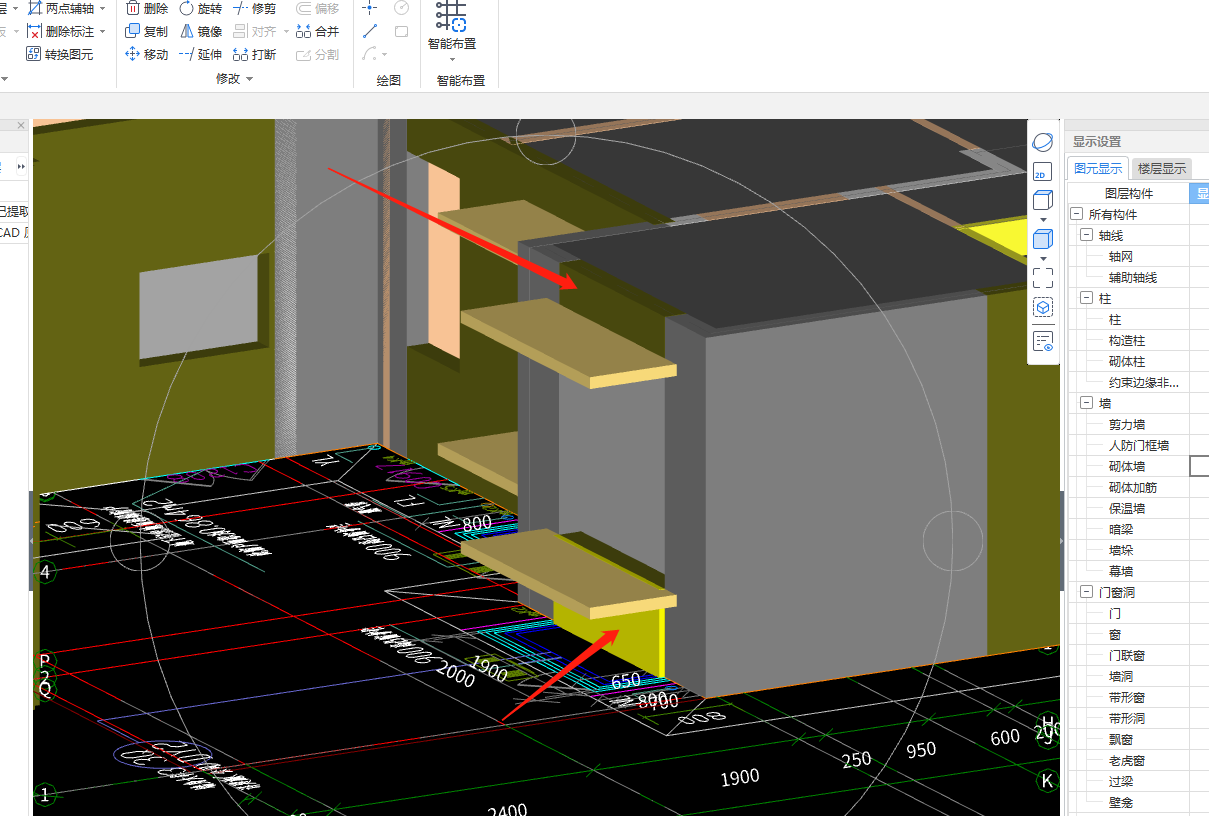
Task: Select the 砌体墙 tree row
Action: coord(1128,466)
